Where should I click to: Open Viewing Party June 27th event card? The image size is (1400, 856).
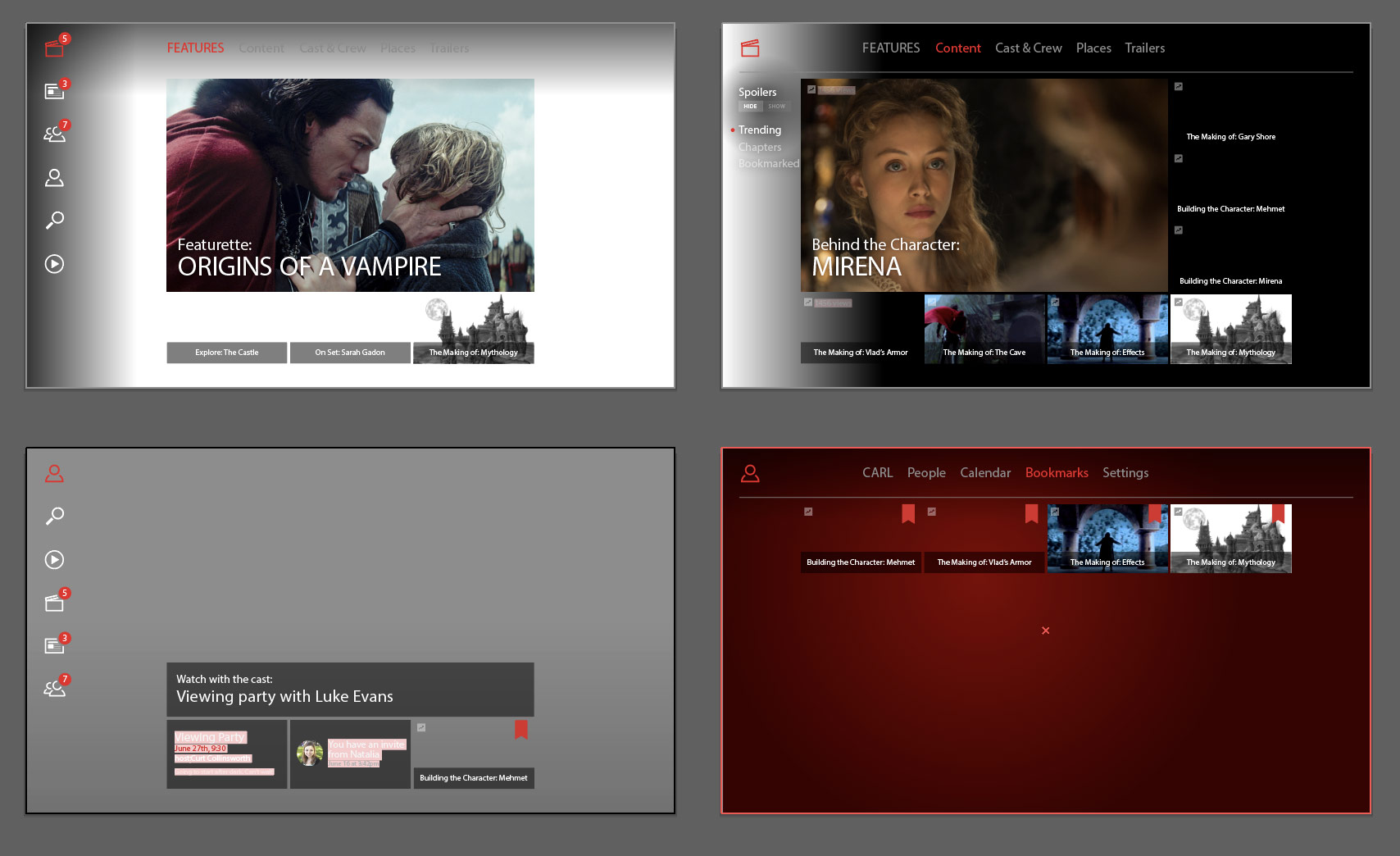click(227, 754)
